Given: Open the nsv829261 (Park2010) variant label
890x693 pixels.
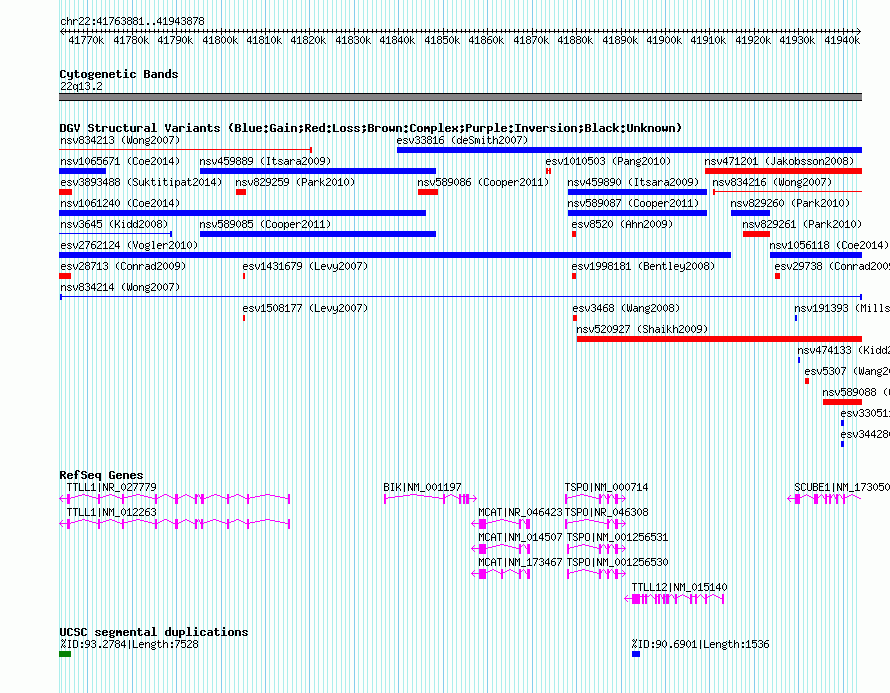Looking at the screenshot, I should click(802, 224).
